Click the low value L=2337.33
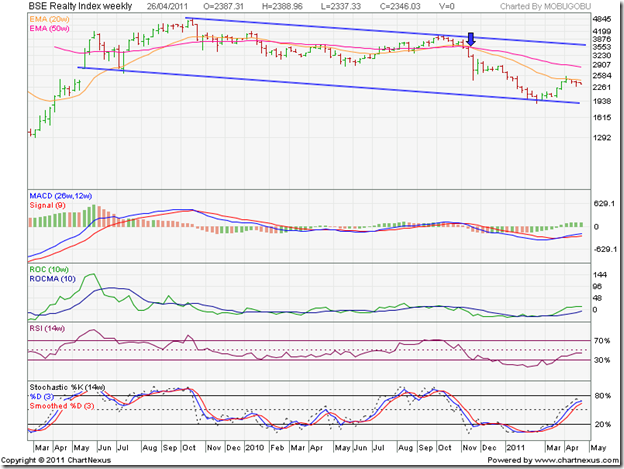Image resolution: width=624 pixels, height=469 pixels. pos(341,6)
